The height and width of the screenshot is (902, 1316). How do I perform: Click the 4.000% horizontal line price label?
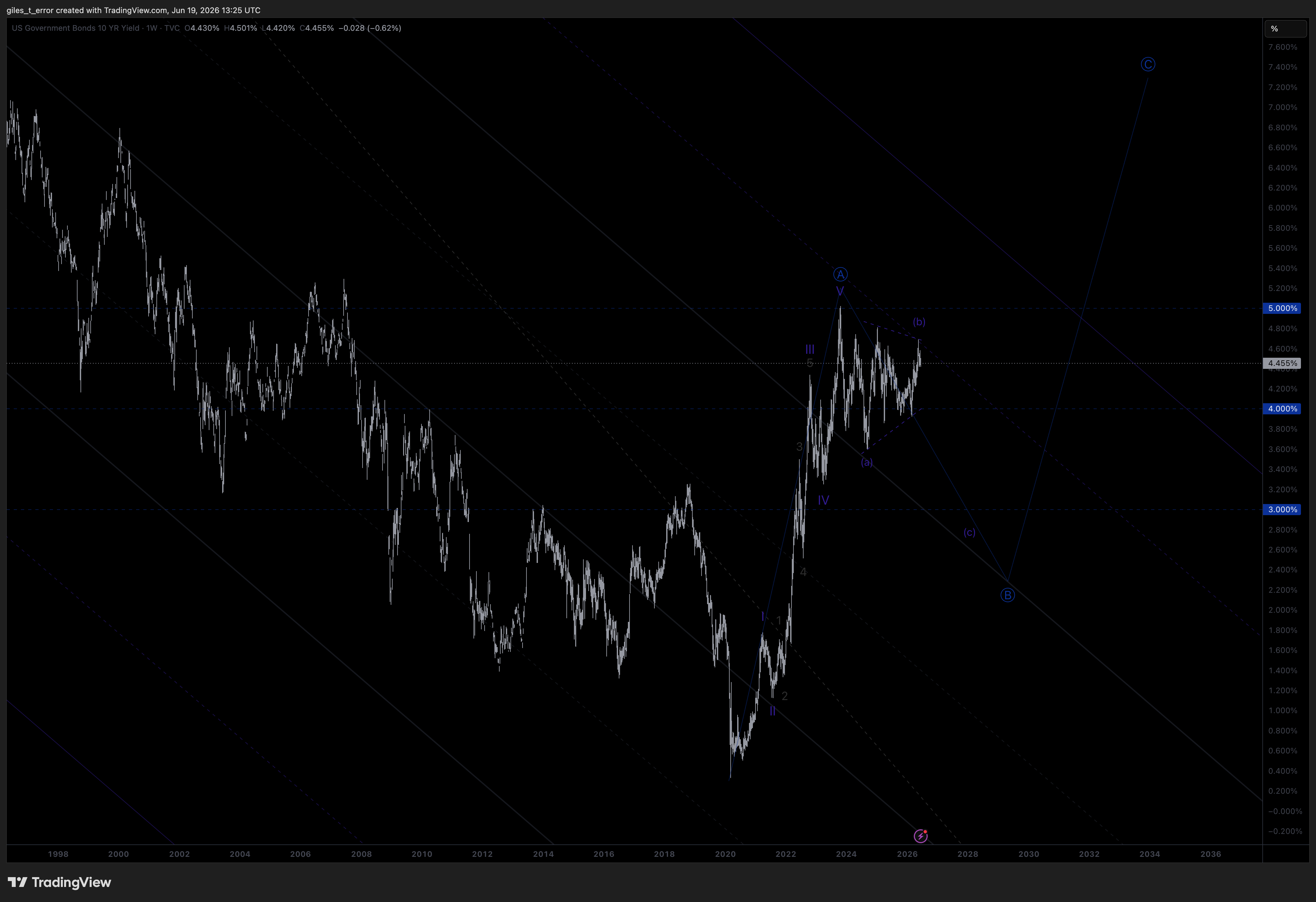coord(1282,408)
